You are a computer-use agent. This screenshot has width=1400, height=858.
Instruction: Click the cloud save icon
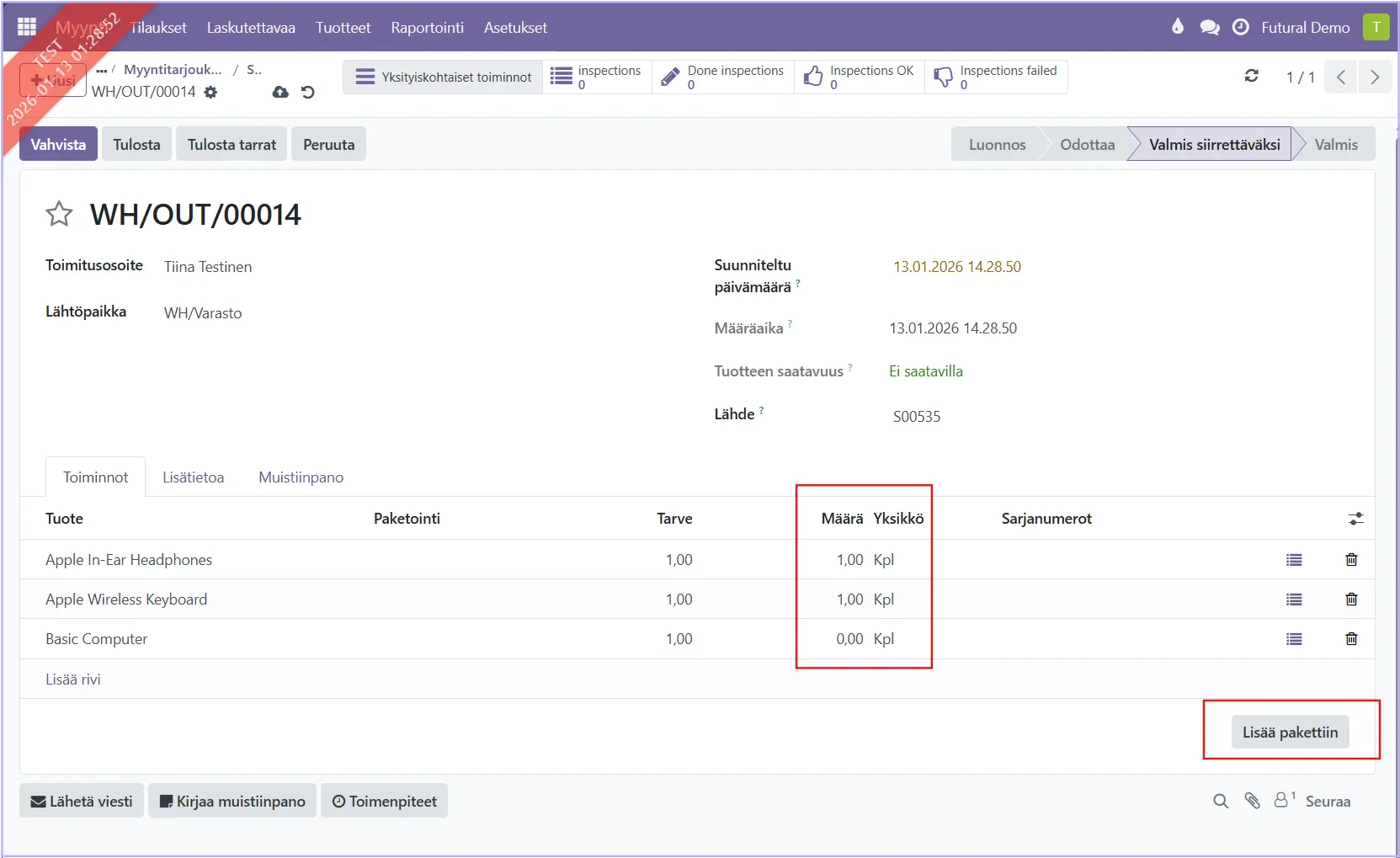click(x=280, y=92)
